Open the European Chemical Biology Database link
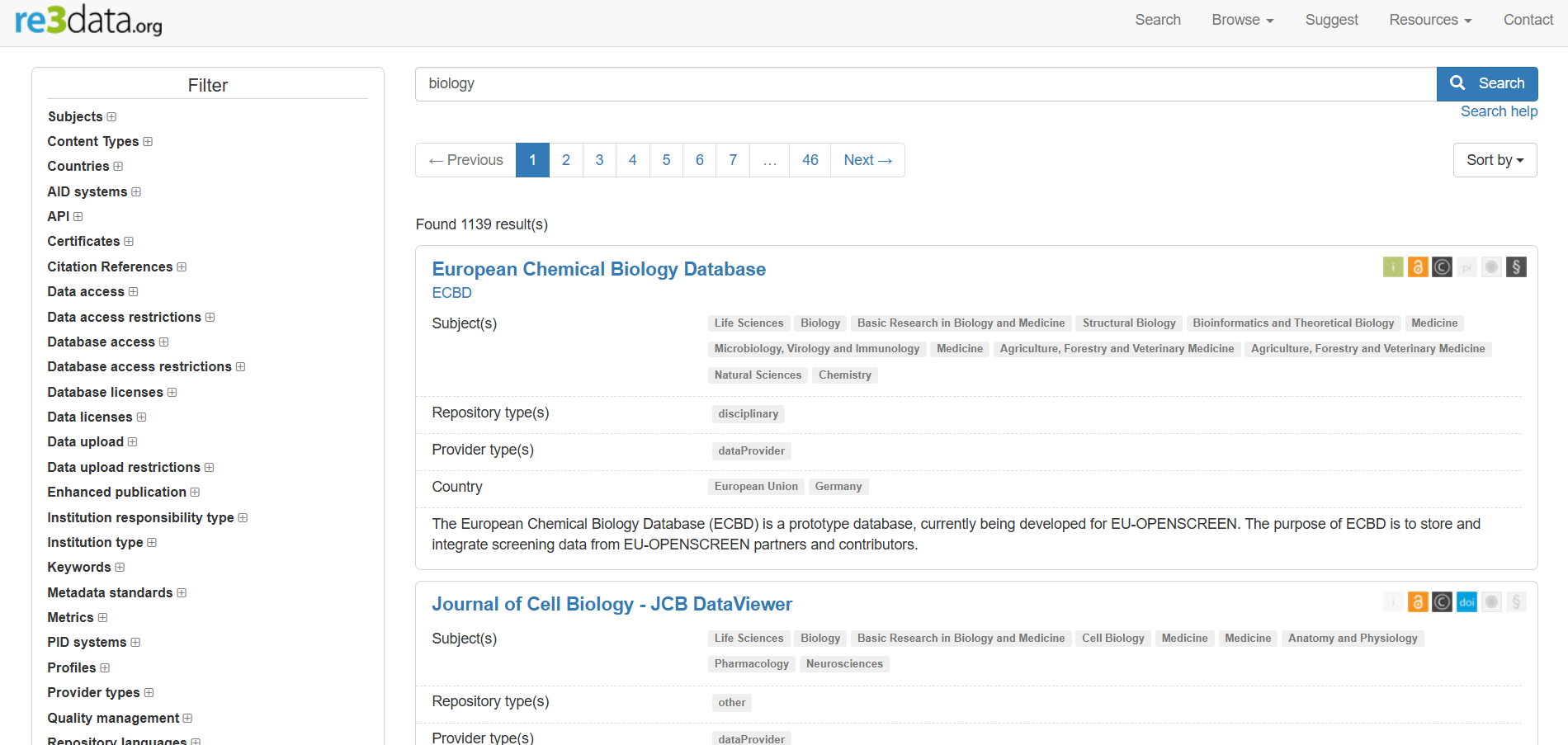The image size is (1568, 745). [598, 269]
